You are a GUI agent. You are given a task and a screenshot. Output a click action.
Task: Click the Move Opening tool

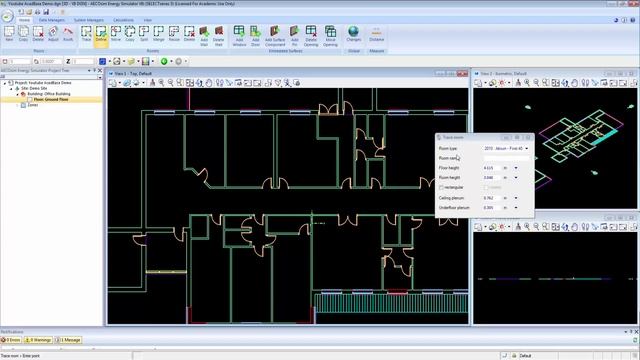click(330, 36)
